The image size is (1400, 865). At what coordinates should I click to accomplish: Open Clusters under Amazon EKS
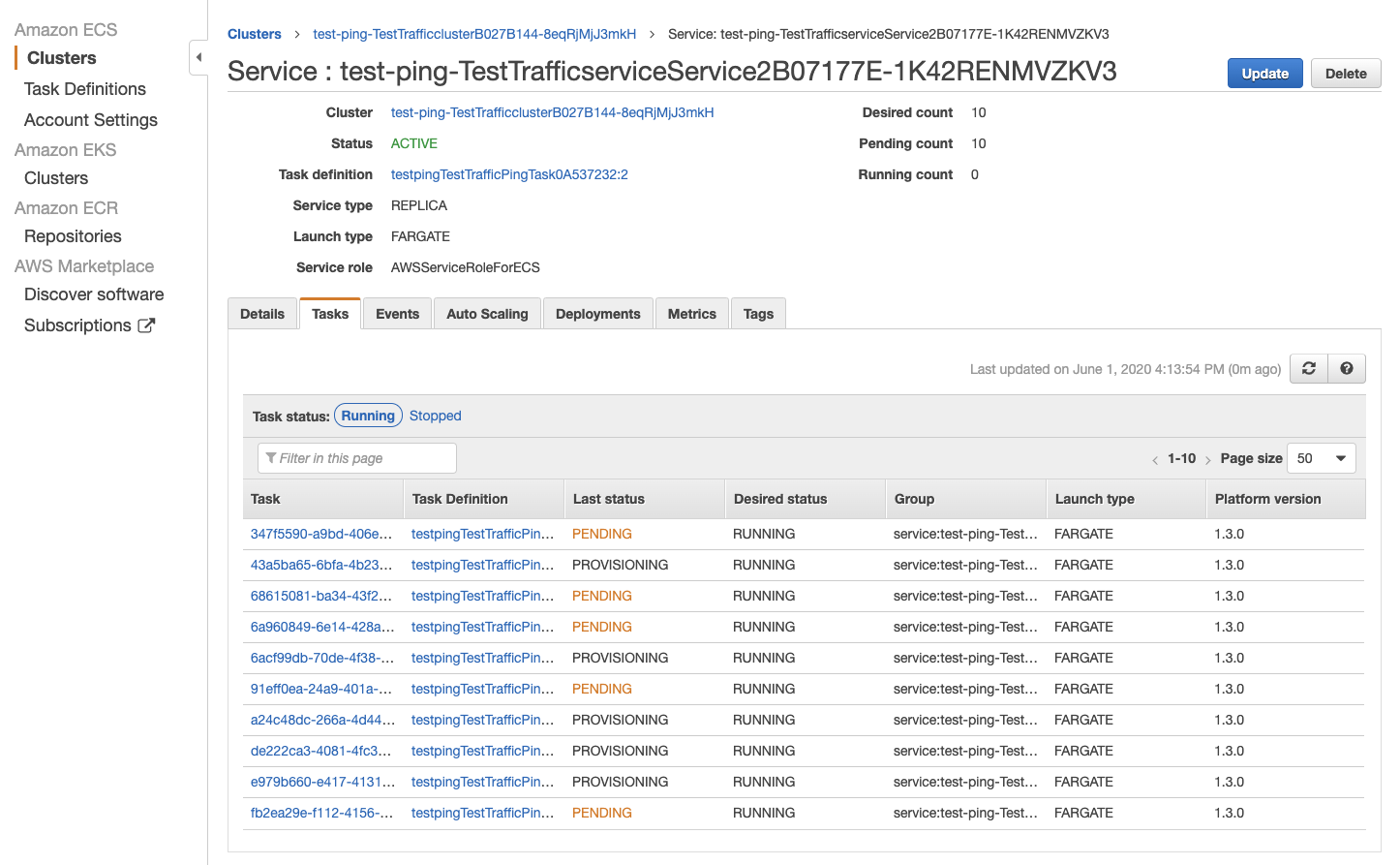tap(56, 178)
